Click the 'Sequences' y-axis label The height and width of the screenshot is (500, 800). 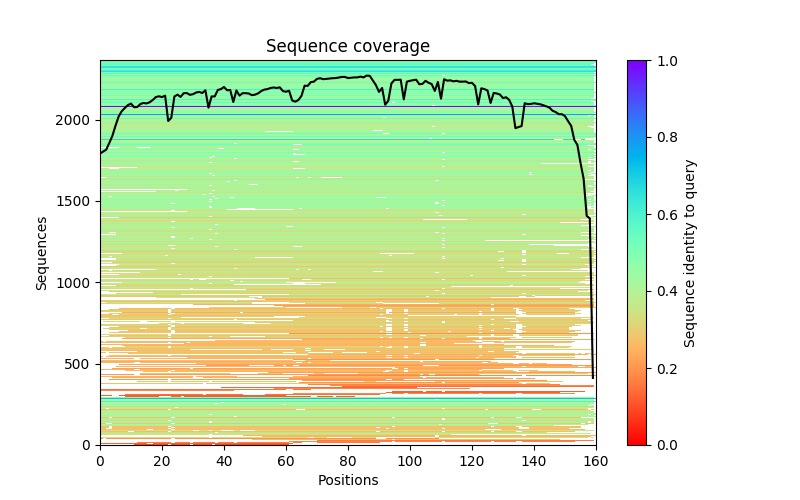pyautogui.click(x=42, y=252)
